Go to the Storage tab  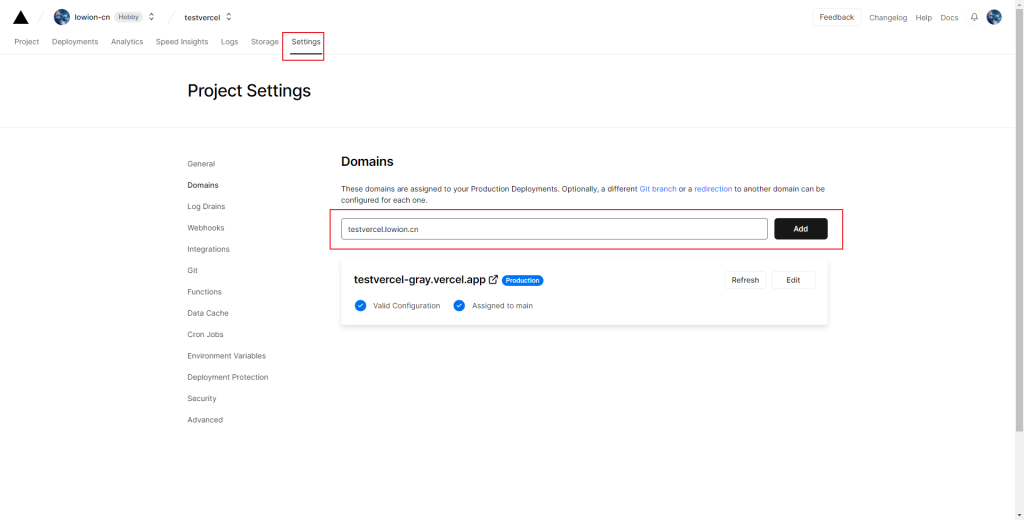(264, 42)
